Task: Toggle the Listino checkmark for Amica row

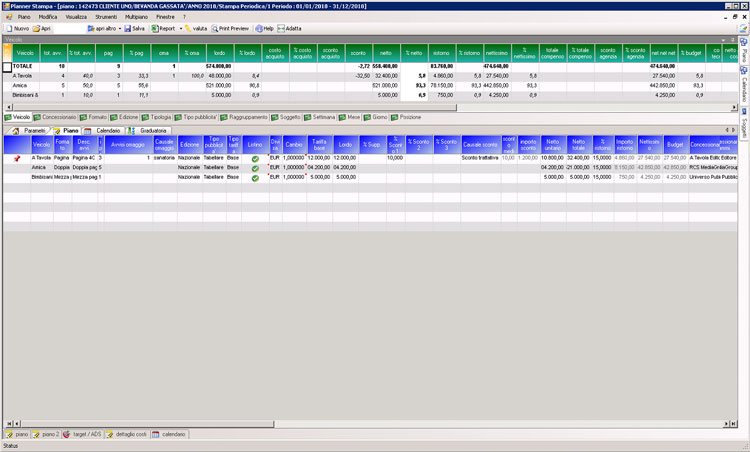Action: 255,168
